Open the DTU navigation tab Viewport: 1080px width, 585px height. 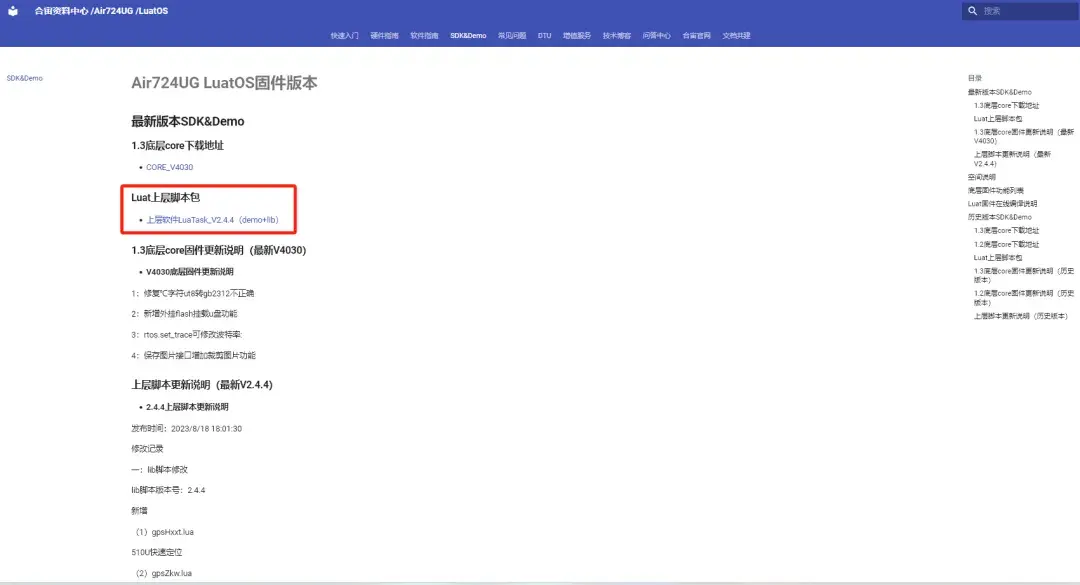coord(544,36)
